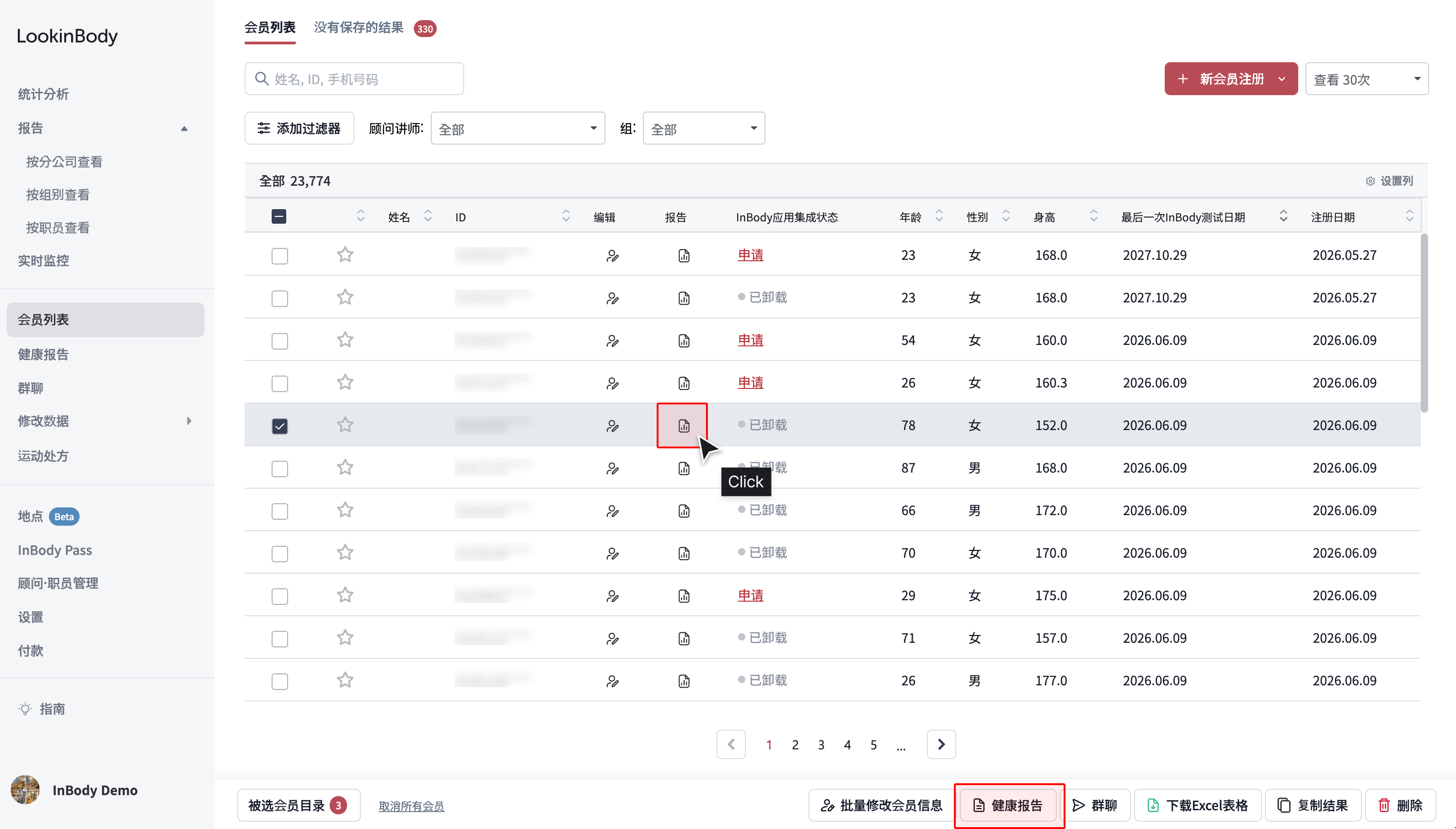Select the 会员列表 tab
The height and width of the screenshot is (829, 1456).
point(270,27)
